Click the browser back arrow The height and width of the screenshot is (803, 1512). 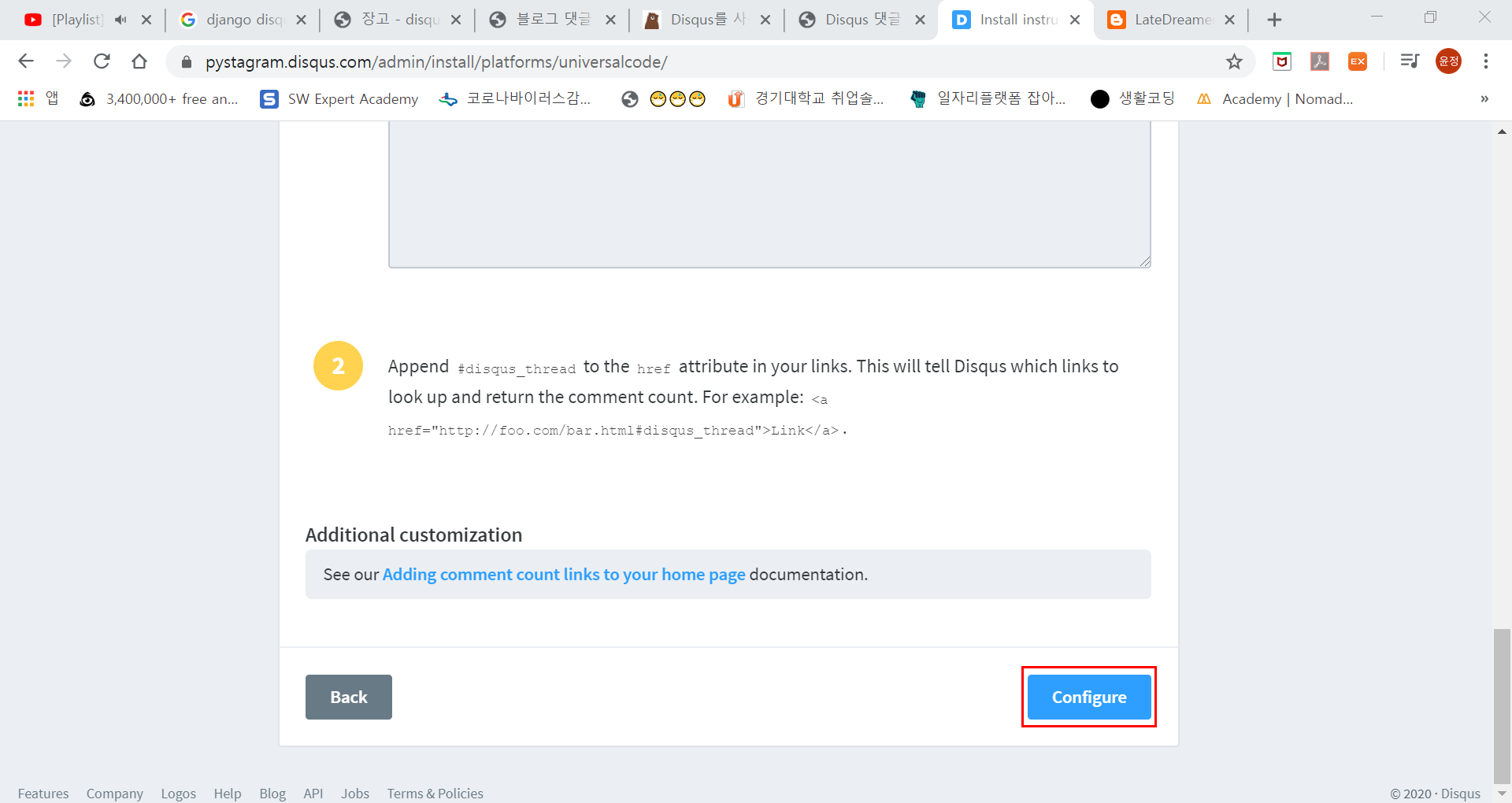pos(26,61)
